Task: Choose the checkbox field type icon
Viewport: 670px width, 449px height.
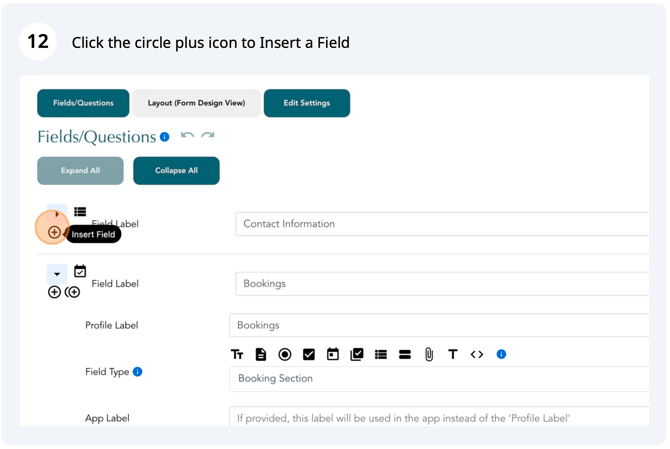Action: click(309, 354)
